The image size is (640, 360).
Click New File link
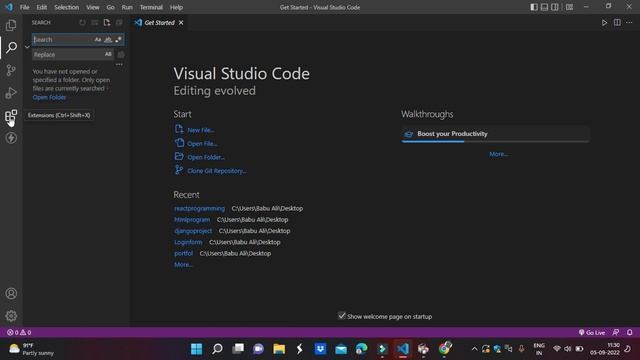coord(201,130)
